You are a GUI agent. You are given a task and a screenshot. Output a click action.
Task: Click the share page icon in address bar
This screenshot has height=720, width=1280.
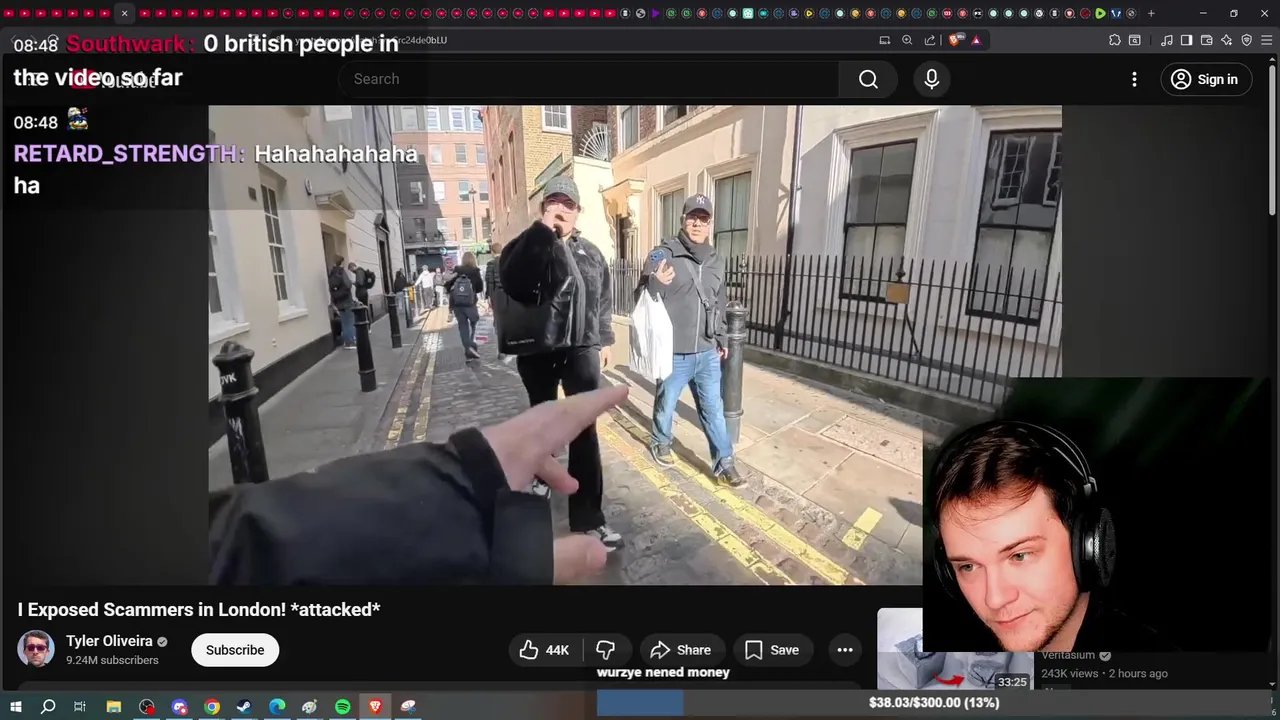pyautogui.click(x=930, y=40)
